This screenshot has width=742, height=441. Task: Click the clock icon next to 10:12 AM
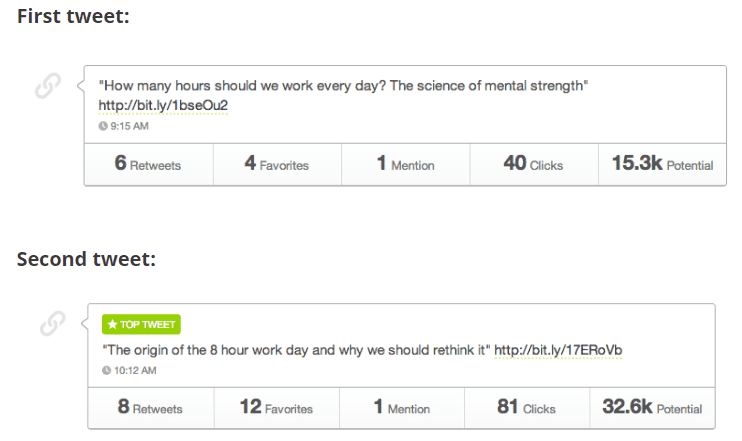pos(106,370)
